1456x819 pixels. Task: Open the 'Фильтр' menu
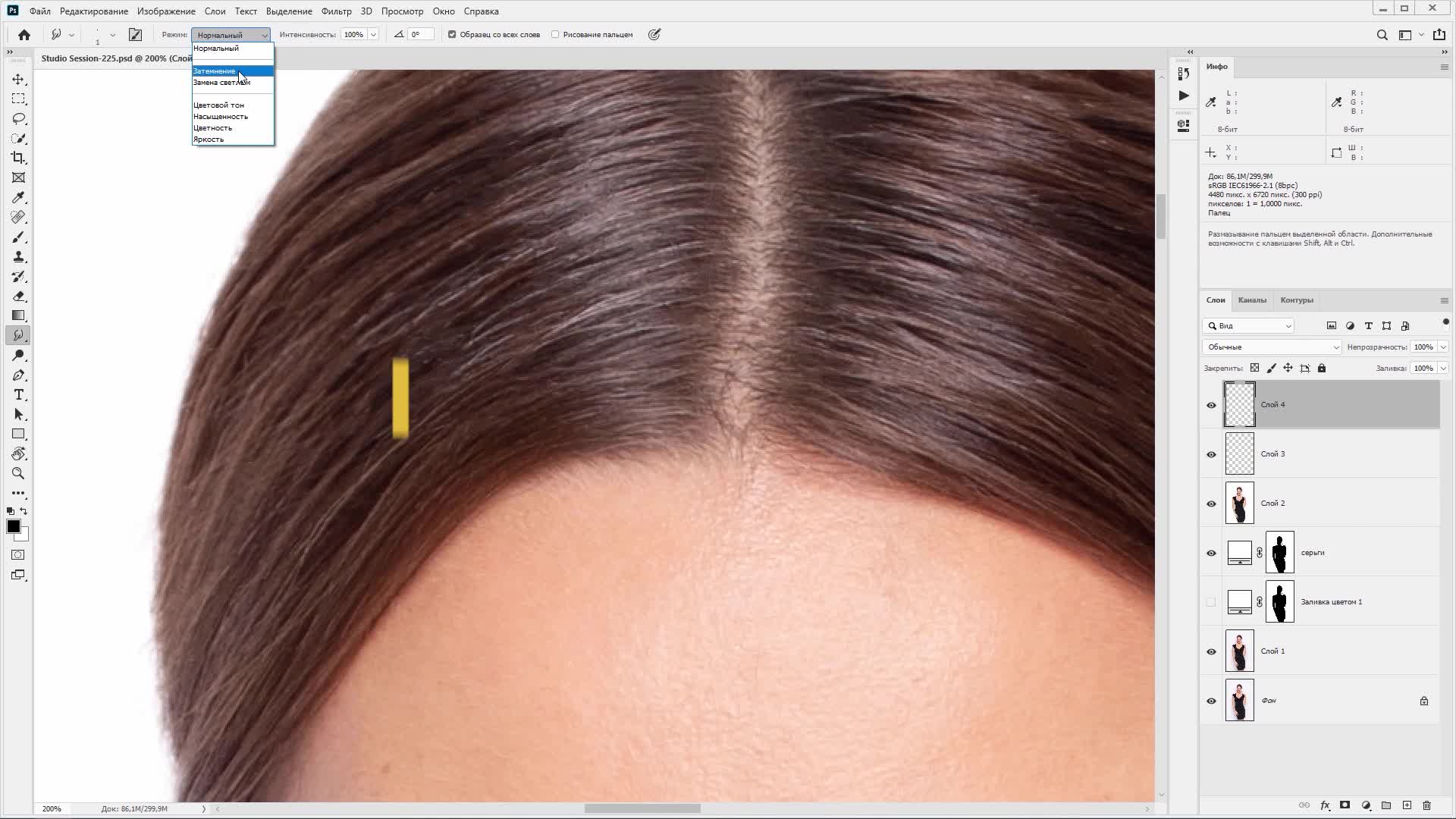(x=336, y=11)
